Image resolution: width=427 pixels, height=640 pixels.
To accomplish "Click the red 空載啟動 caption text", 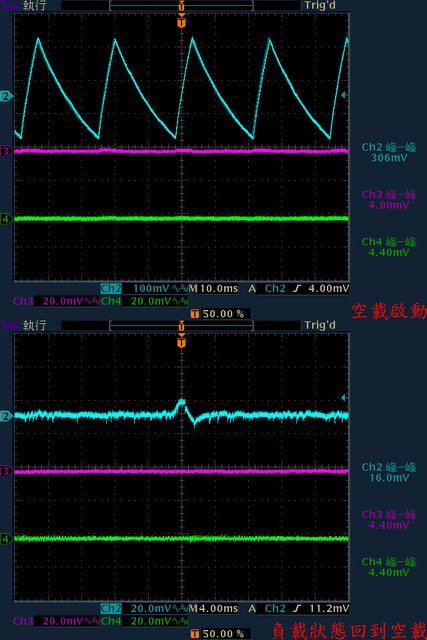I will pyautogui.click(x=389, y=311).
